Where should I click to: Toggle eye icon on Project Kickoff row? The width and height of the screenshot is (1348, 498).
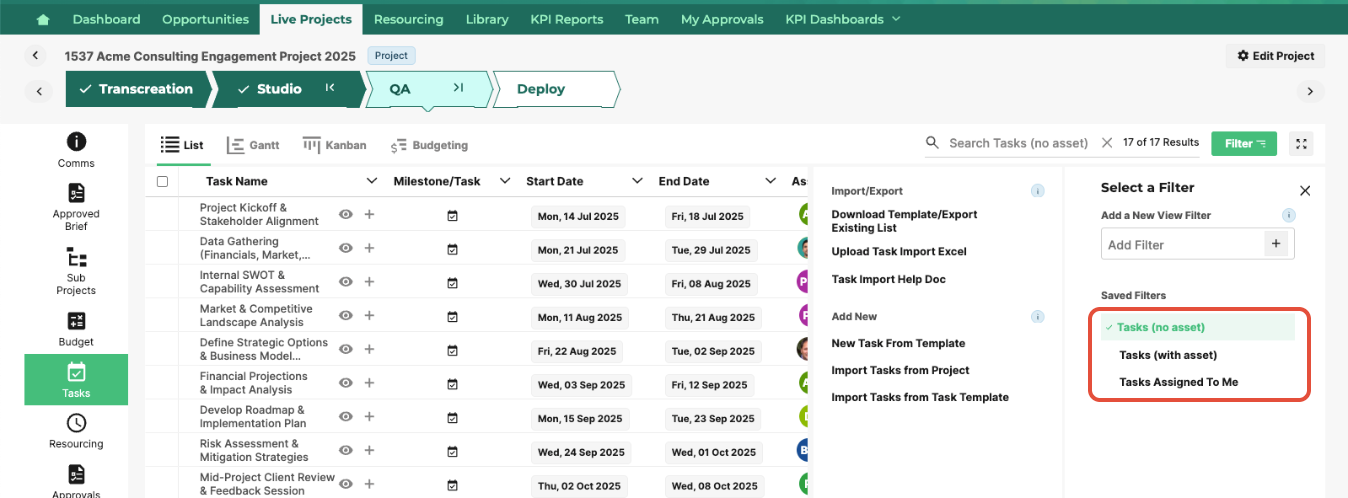pyautogui.click(x=346, y=214)
